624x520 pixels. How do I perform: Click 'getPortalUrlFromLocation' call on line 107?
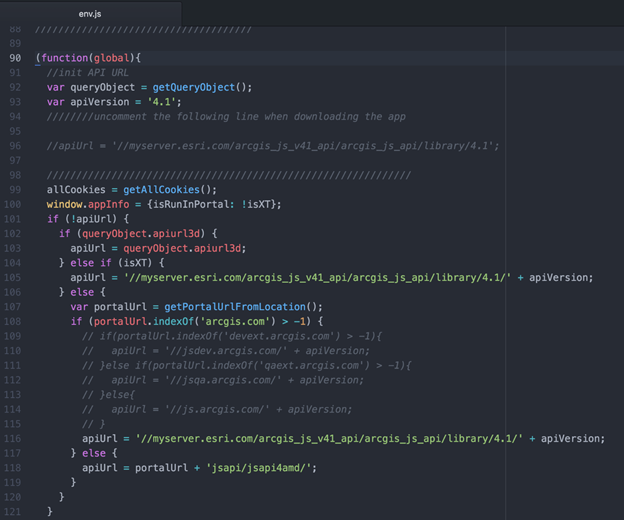point(235,307)
